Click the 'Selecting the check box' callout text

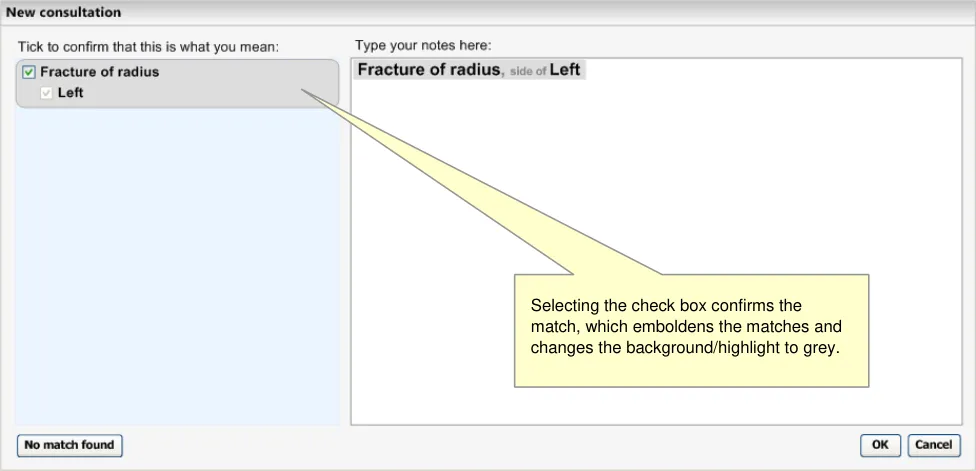(x=665, y=306)
